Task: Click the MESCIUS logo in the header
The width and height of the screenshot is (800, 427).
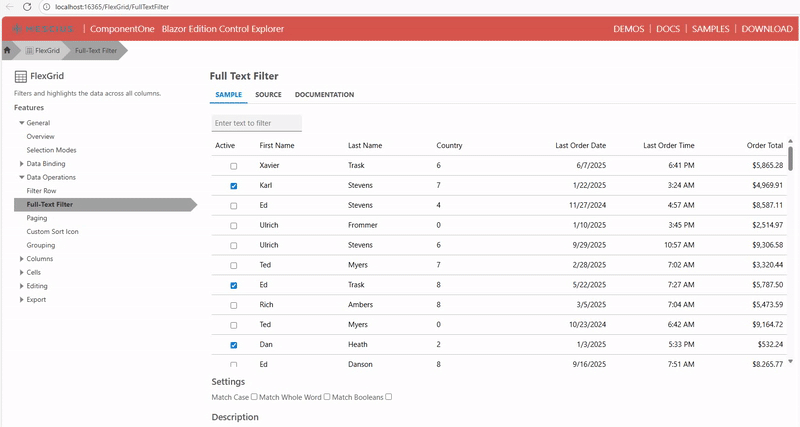Action: [44, 29]
